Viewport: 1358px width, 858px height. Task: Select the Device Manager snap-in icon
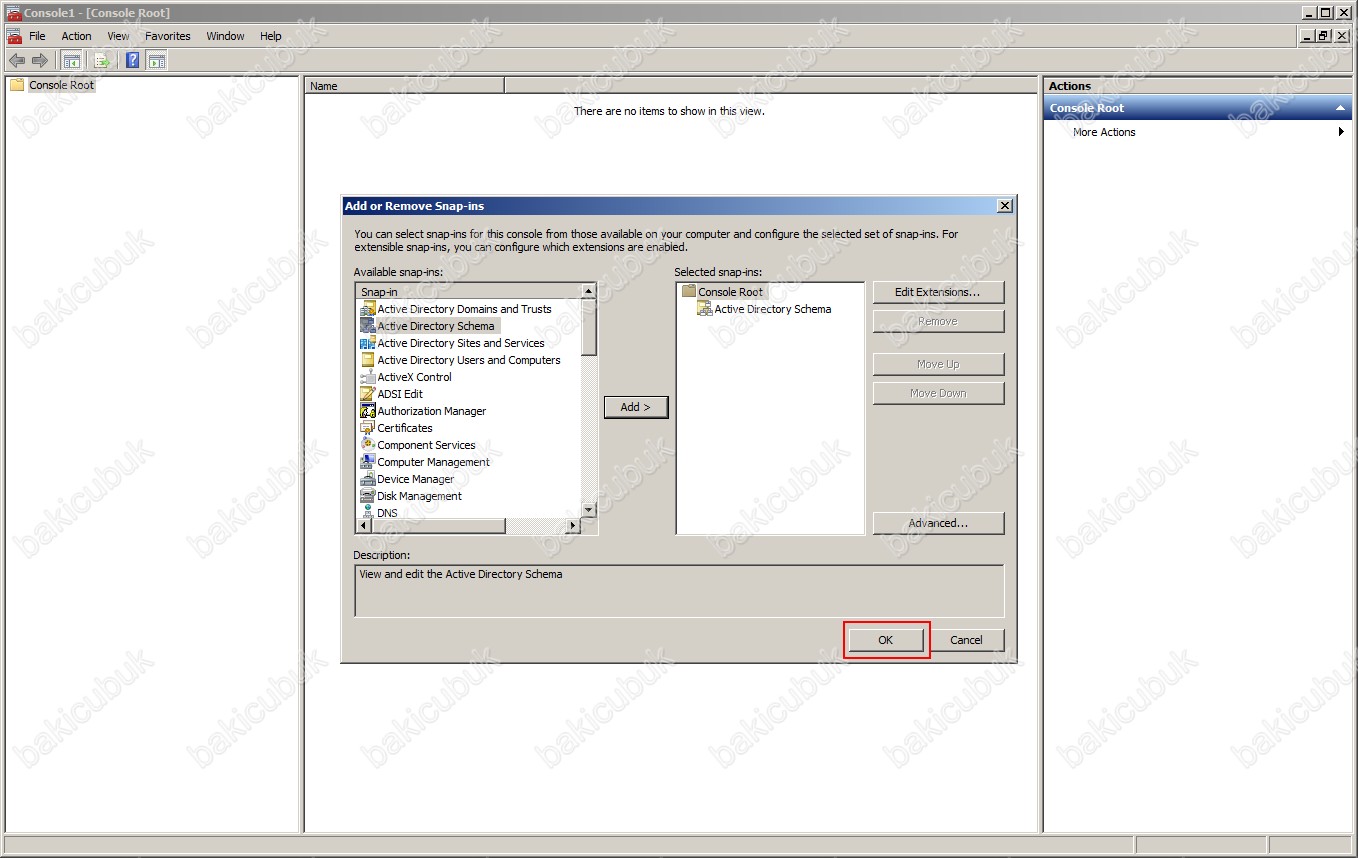[368, 479]
